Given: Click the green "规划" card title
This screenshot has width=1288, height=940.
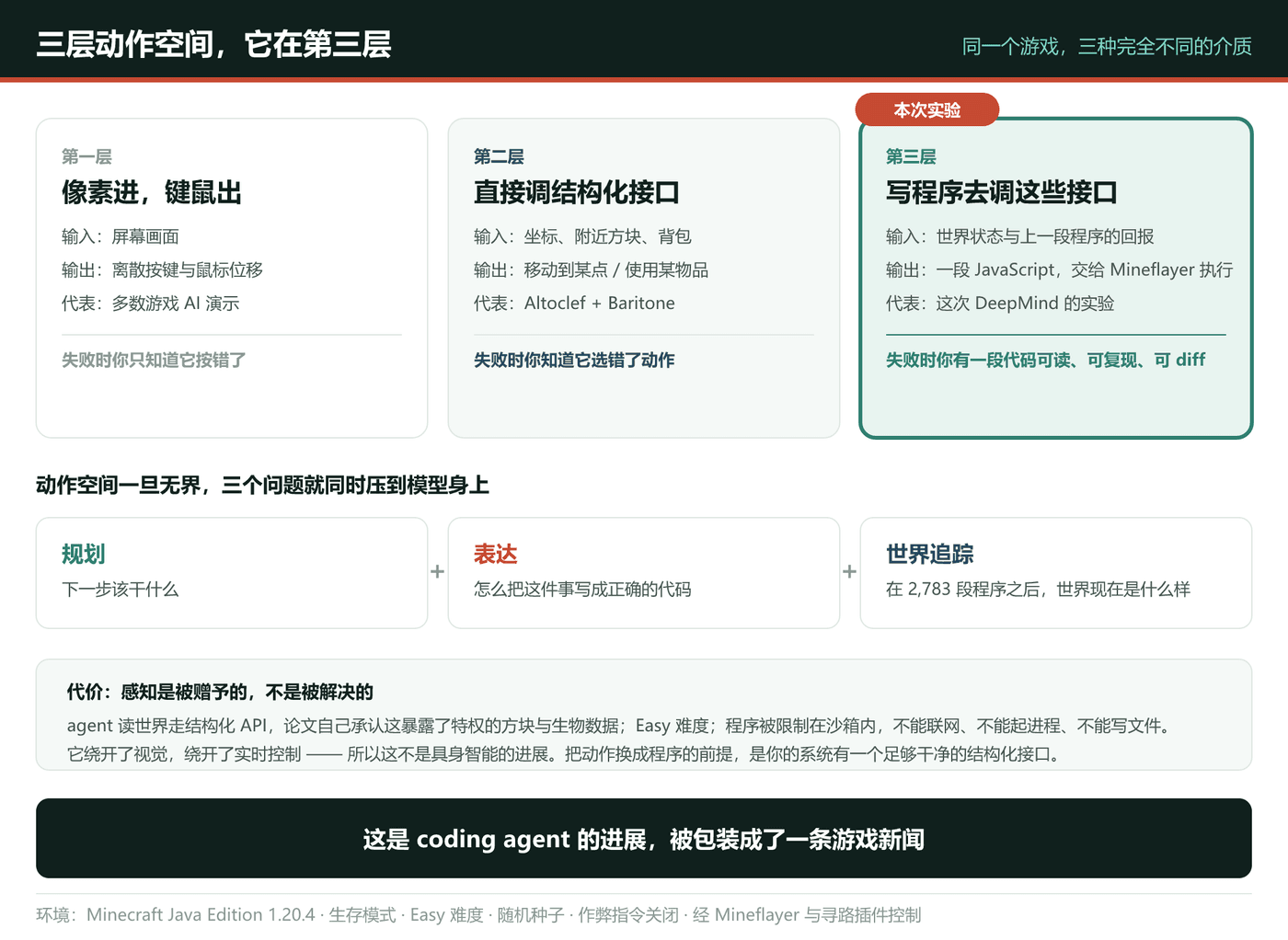Looking at the screenshot, I should tap(84, 555).
